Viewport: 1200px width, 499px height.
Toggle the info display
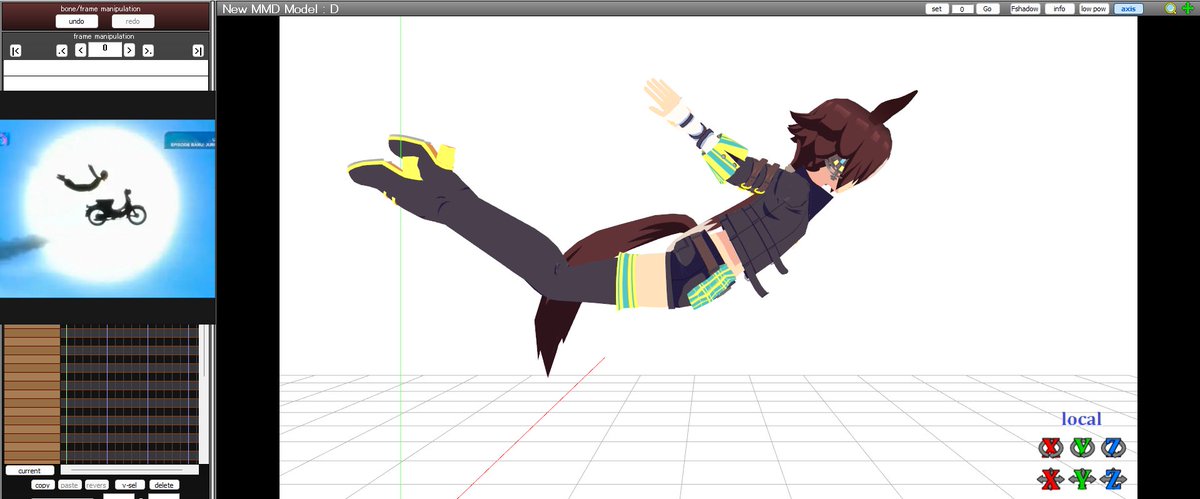1059,8
